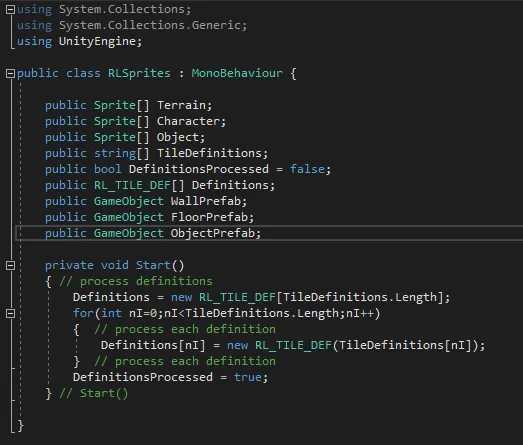Click the 'WallPrefab' field name
The height and width of the screenshot is (445, 523).
[206, 201]
